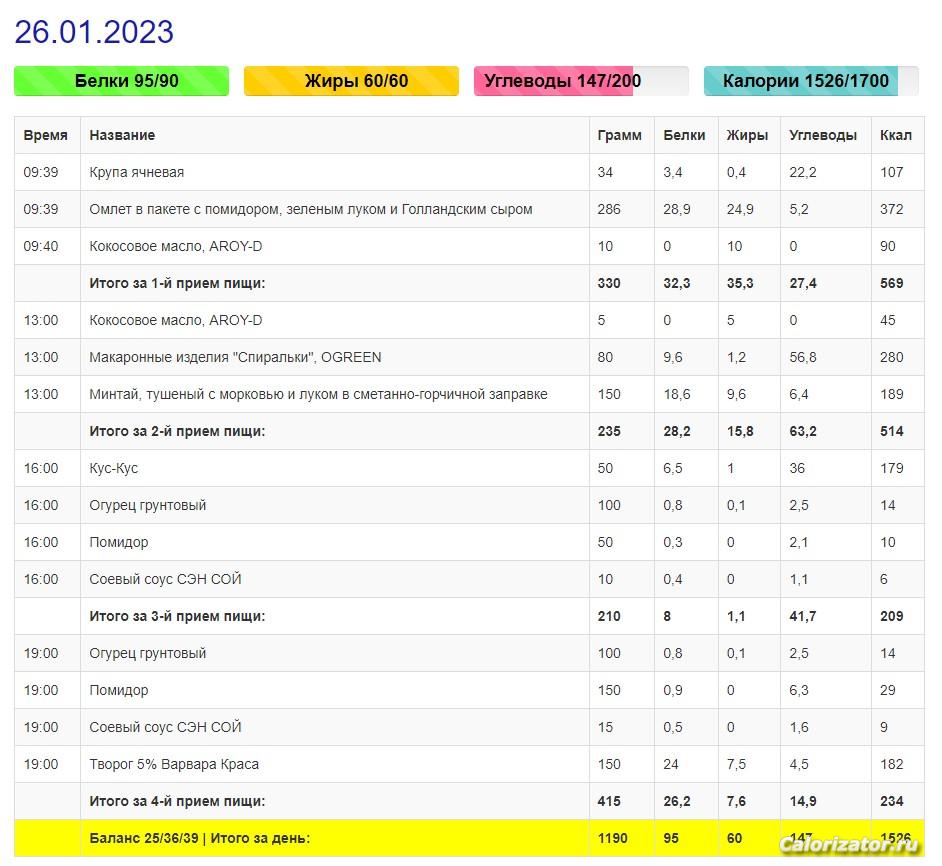
Task: Click fat value 24,9 in the omelet row
Action: coord(740,209)
